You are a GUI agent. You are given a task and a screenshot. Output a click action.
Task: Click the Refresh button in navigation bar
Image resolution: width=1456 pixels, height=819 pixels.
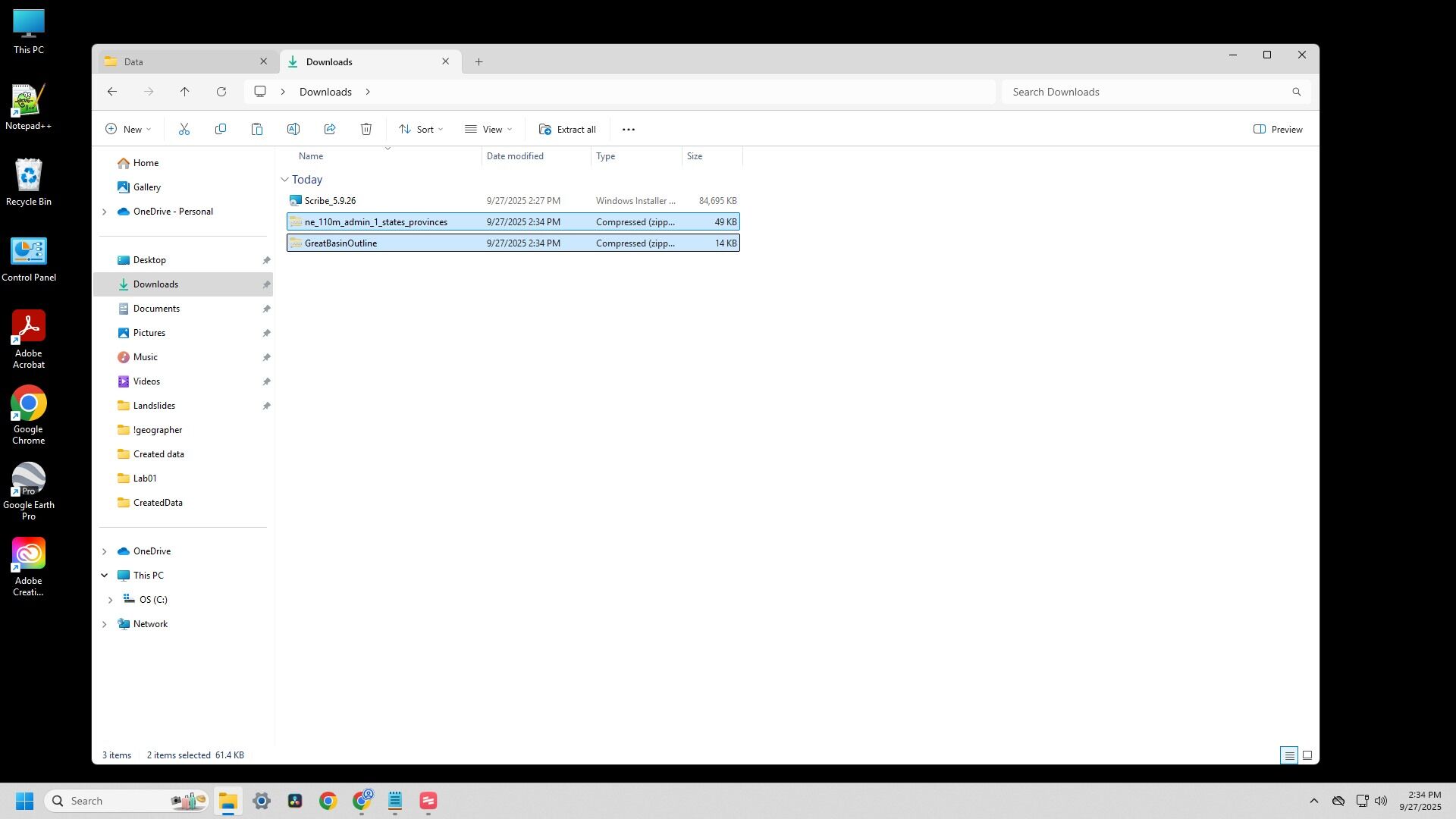[x=221, y=92]
